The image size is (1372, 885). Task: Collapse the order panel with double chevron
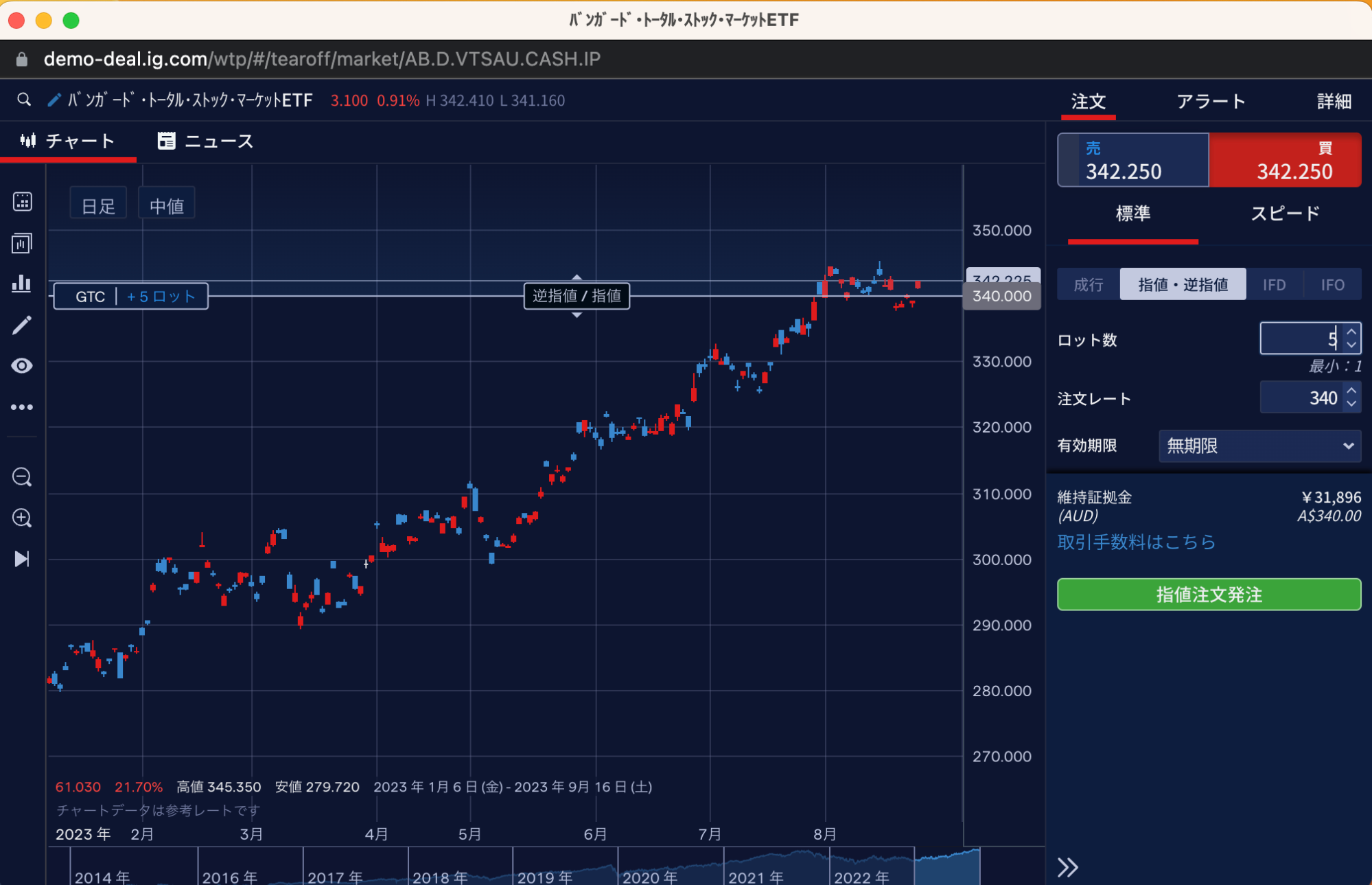1067,867
